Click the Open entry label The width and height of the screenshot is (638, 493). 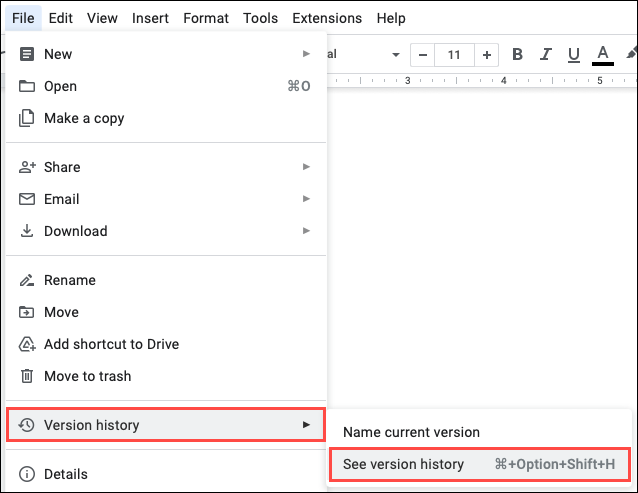[60, 87]
